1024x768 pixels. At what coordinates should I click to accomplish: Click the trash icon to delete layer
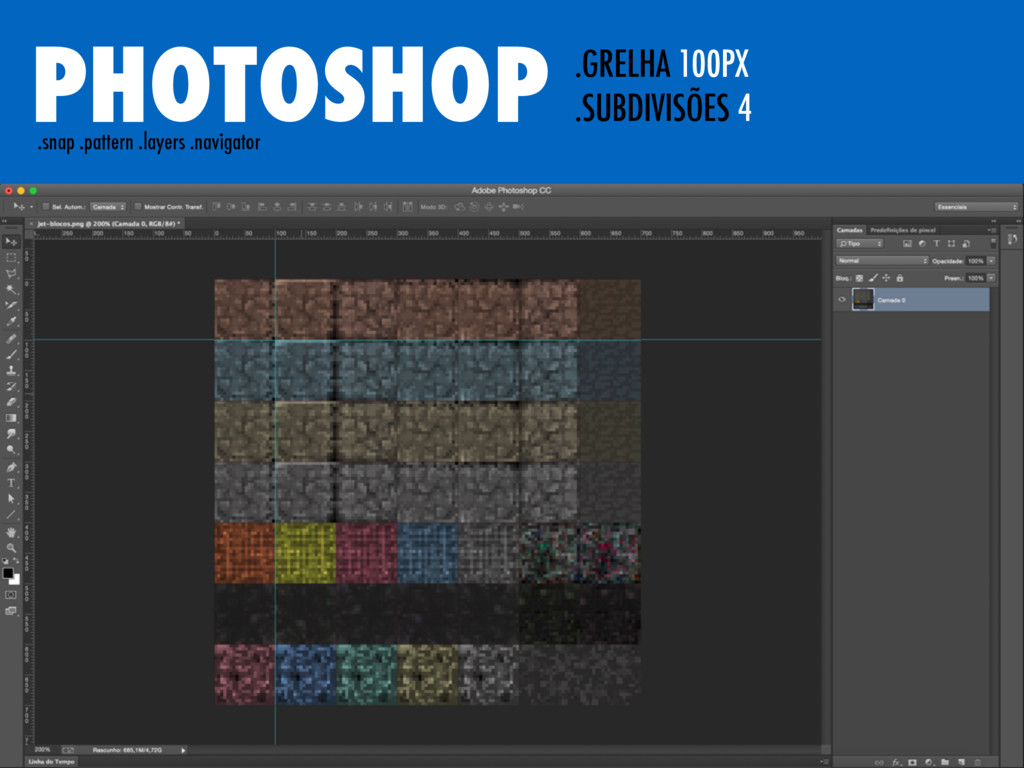978,762
